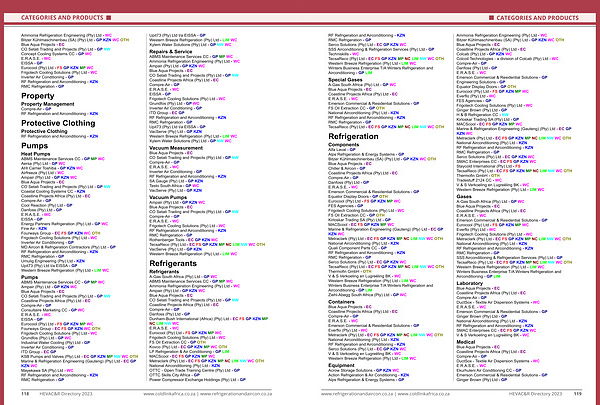Select the "Containers" subheading
This screenshot has width=600, height=405.
point(341,302)
